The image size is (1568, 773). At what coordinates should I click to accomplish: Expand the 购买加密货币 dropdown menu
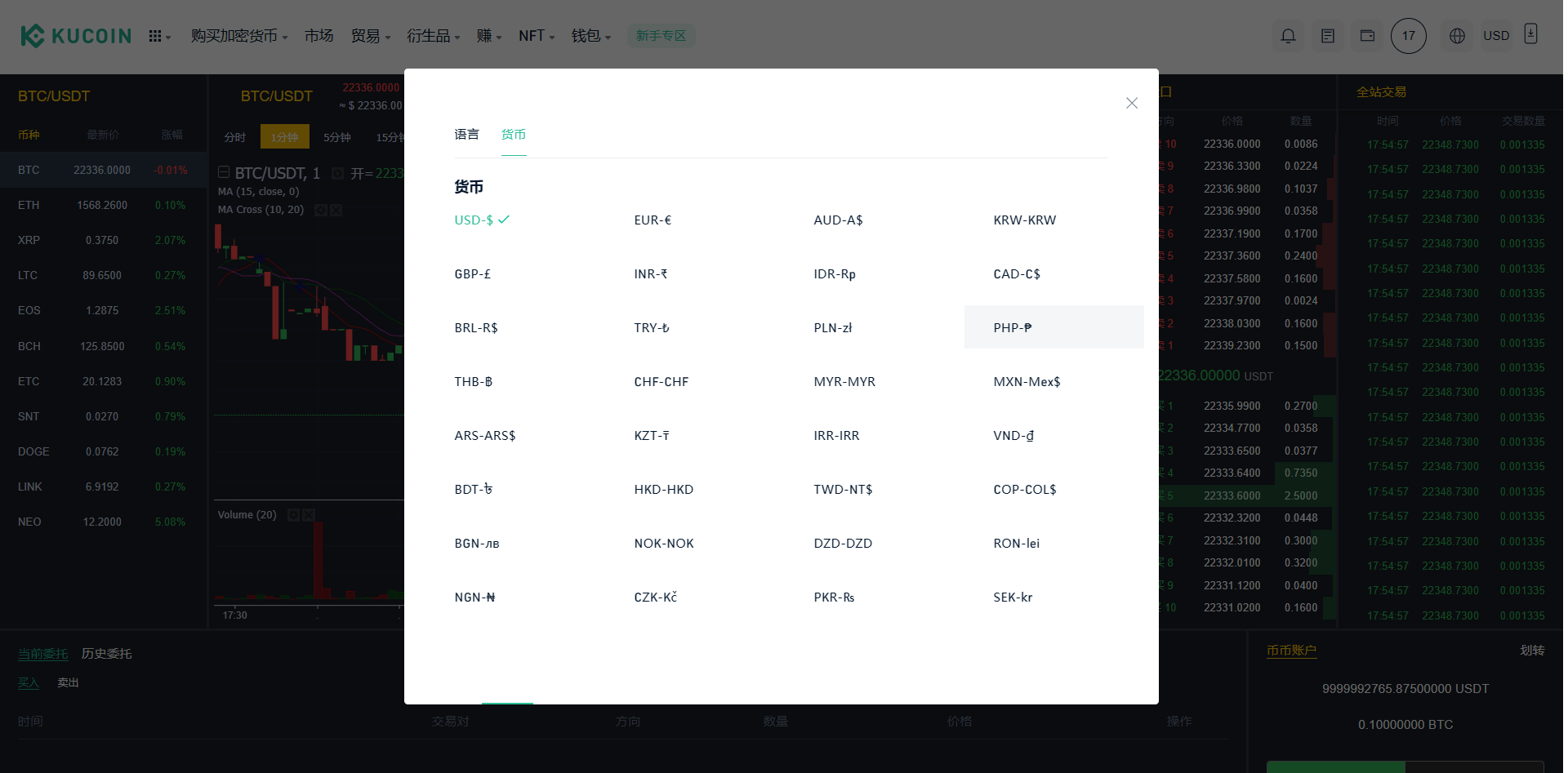point(238,36)
